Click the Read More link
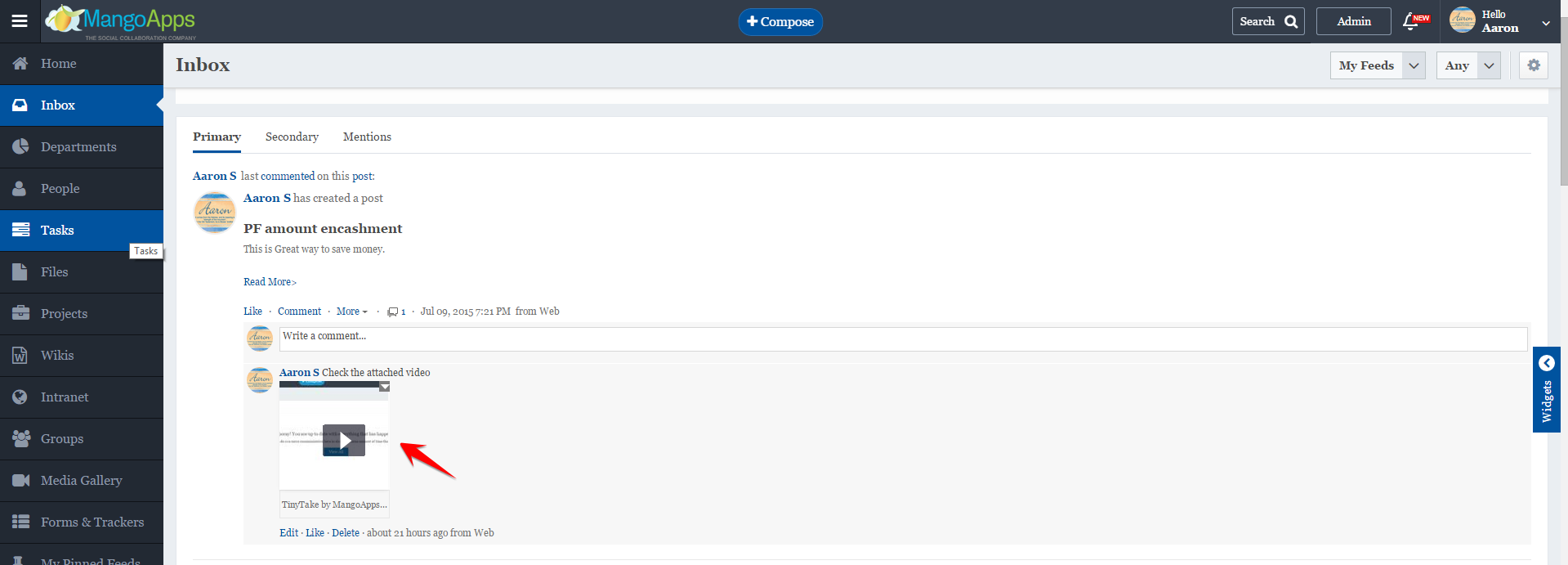Screen dimensions: 1568x565 click(270, 282)
